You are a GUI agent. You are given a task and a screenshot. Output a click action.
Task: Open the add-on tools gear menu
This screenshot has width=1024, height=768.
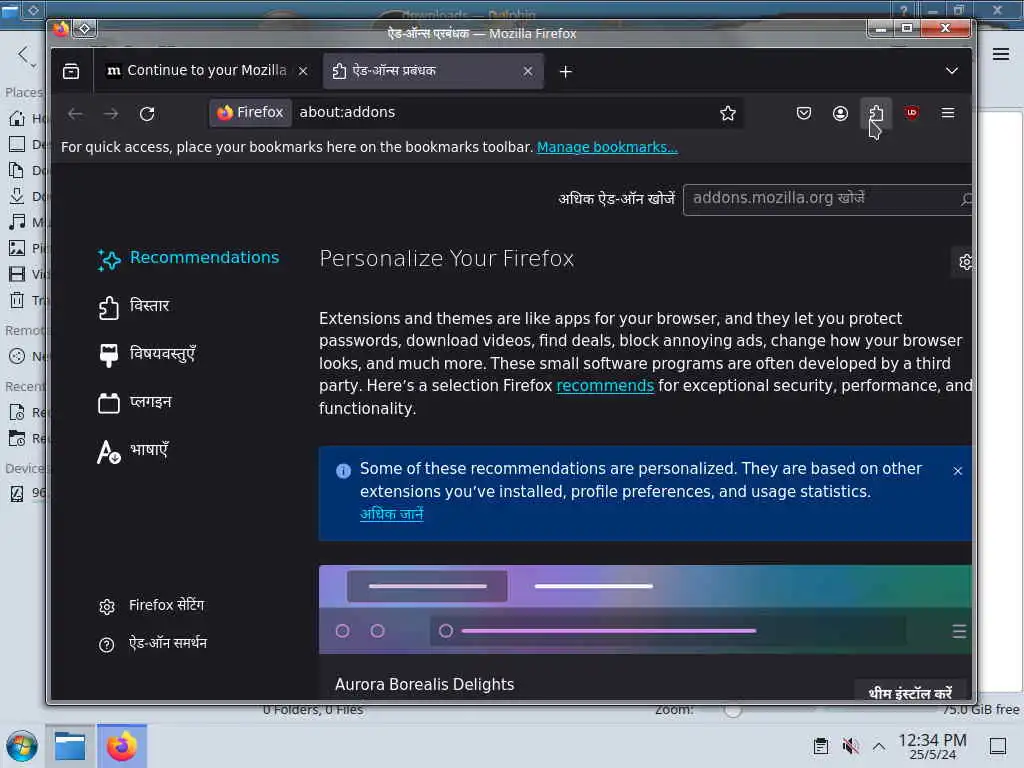click(964, 262)
